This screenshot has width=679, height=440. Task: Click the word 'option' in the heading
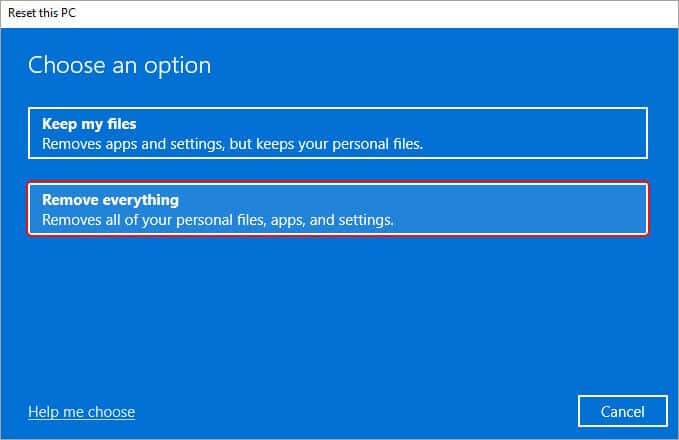pyautogui.click(x=178, y=67)
